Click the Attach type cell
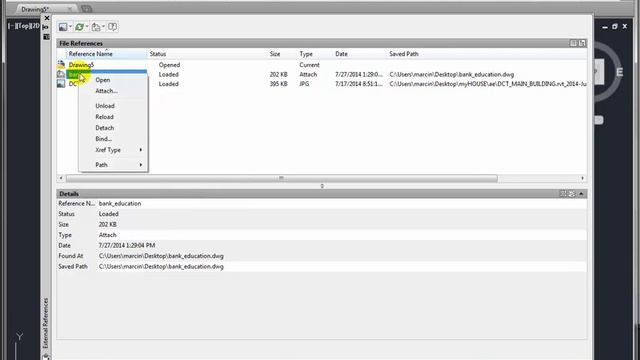 pos(308,74)
